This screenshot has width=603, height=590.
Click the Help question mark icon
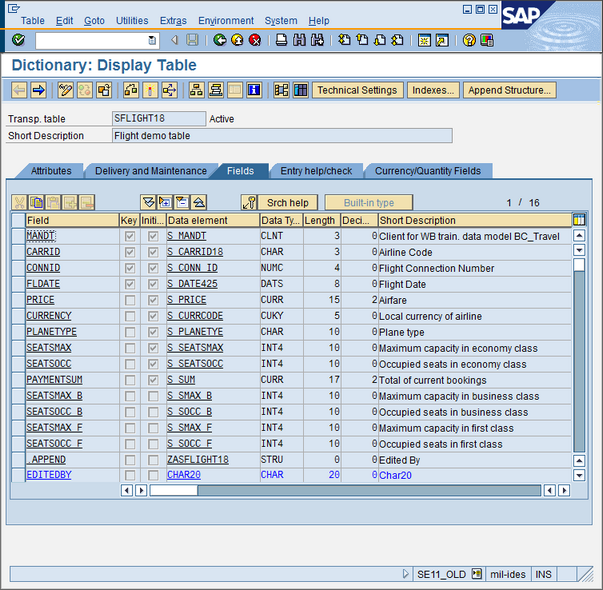point(469,40)
